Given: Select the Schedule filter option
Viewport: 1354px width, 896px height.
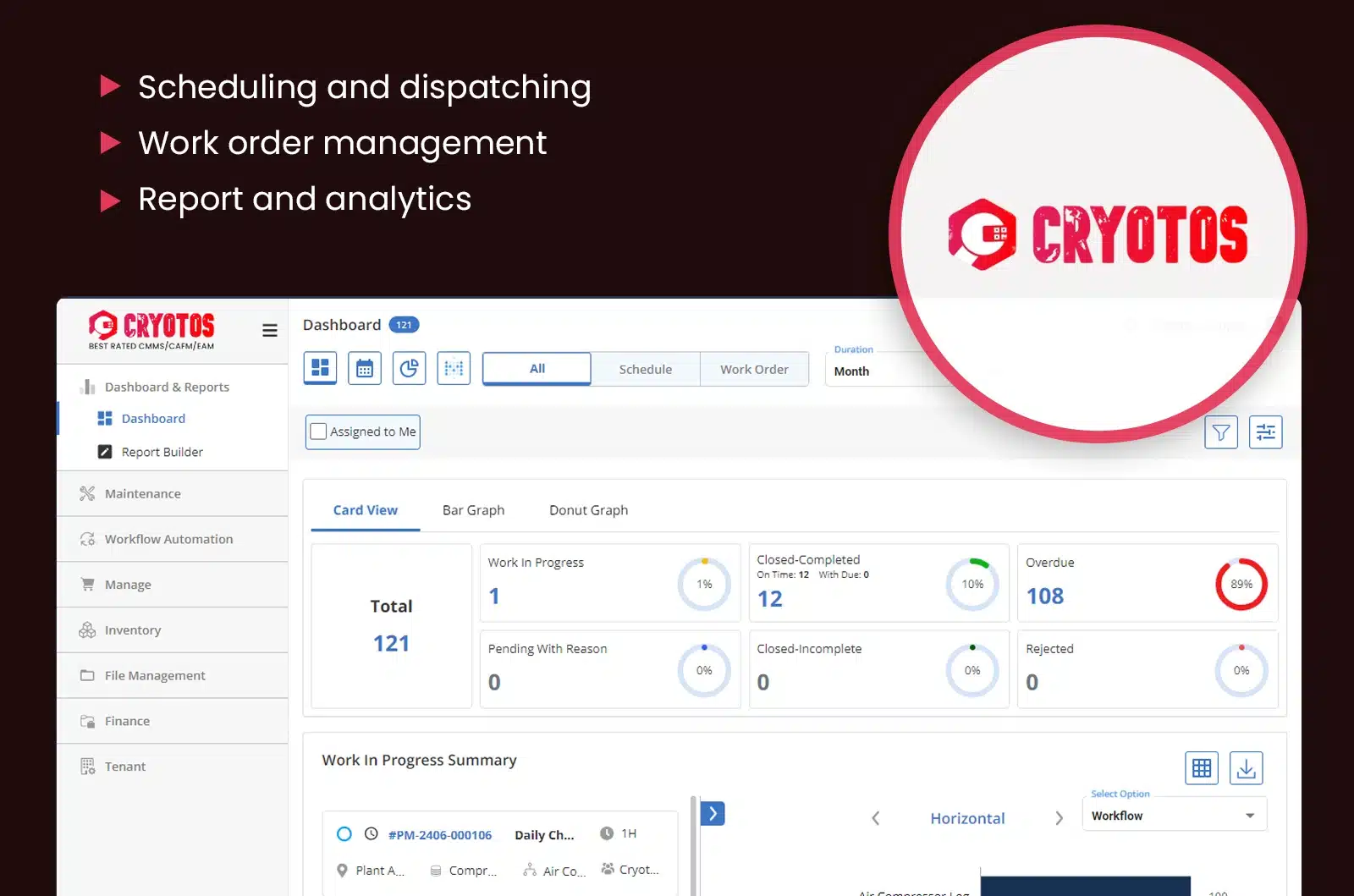Looking at the screenshot, I should tap(645, 369).
